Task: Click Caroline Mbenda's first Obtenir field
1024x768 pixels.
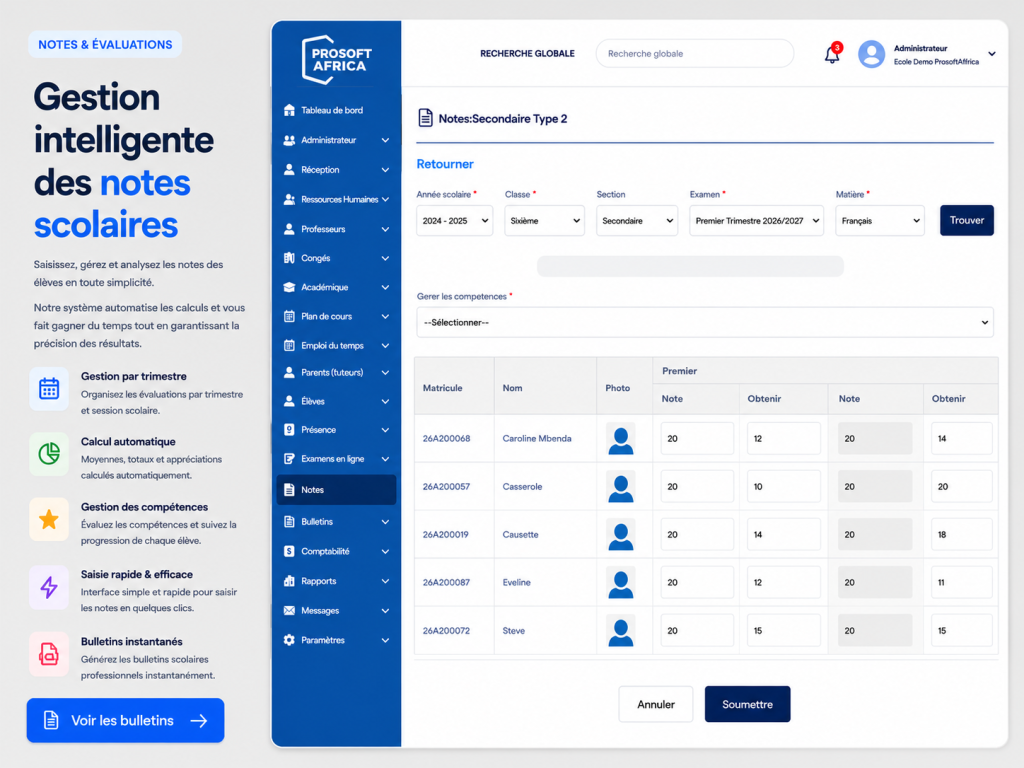Action: click(x=784, y=438)
